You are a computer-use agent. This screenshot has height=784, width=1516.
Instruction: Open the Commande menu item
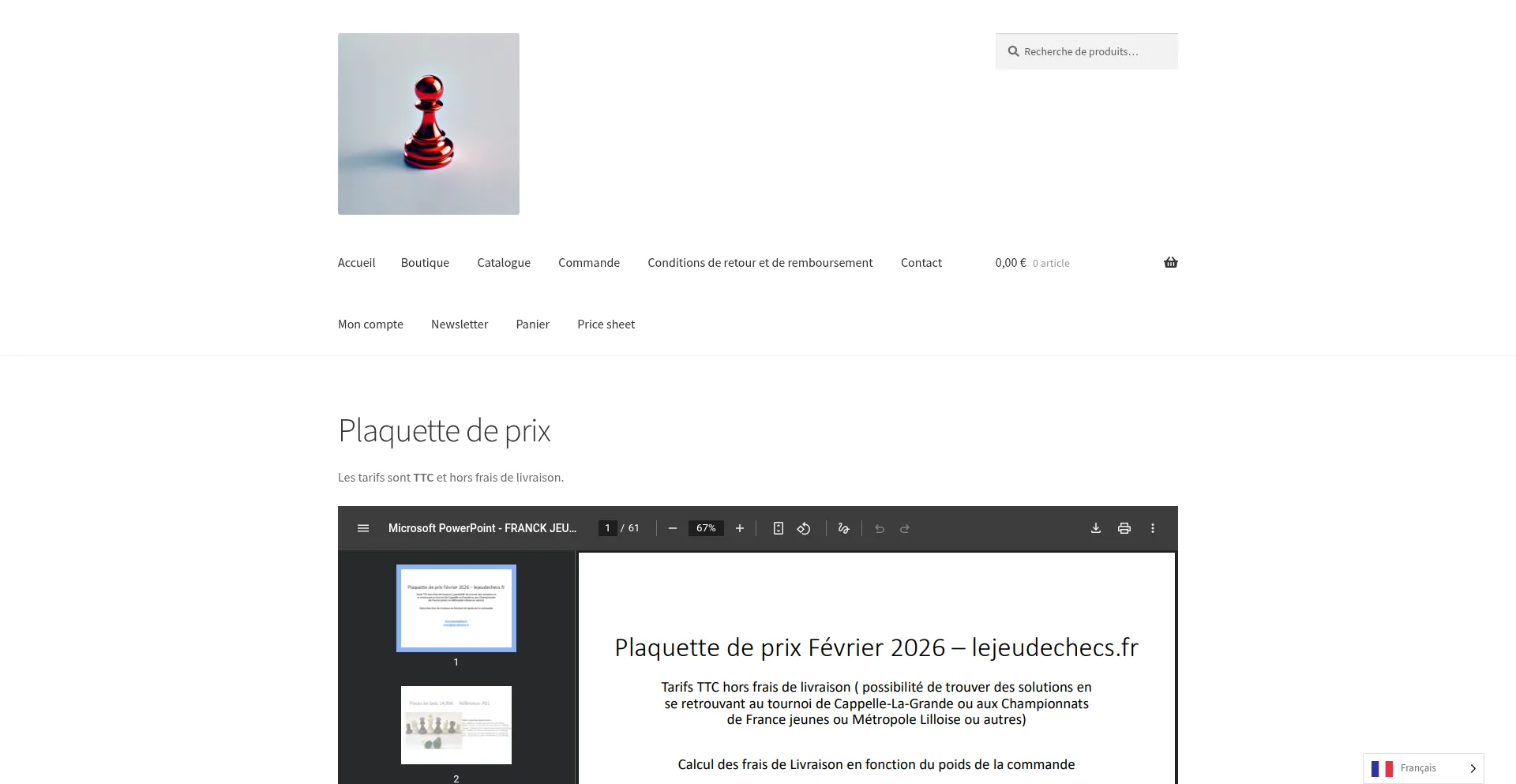coord(589,263)
